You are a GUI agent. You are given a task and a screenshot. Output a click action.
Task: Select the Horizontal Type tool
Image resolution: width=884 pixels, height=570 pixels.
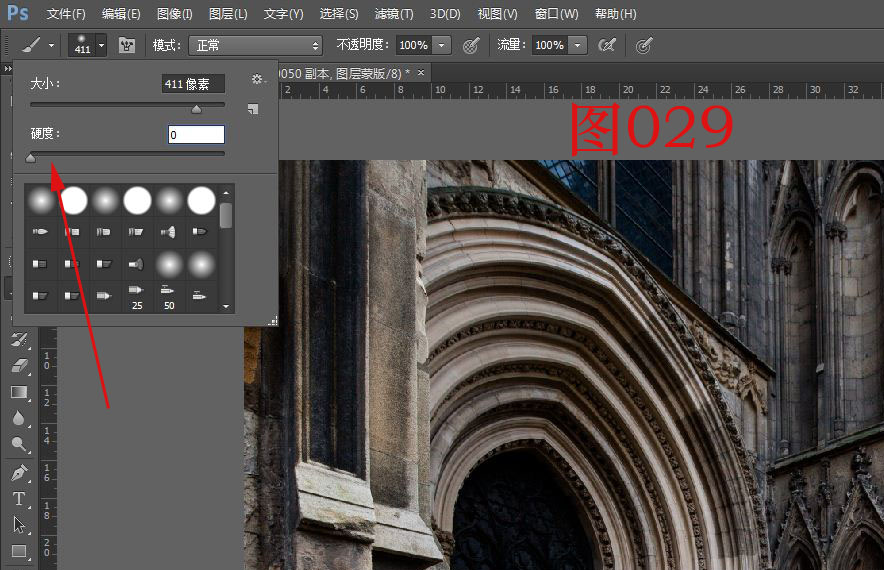(x=19, y=499)
